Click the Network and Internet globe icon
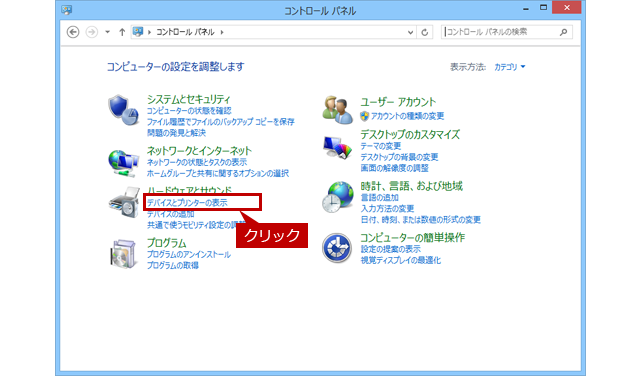 click(123, 163)
